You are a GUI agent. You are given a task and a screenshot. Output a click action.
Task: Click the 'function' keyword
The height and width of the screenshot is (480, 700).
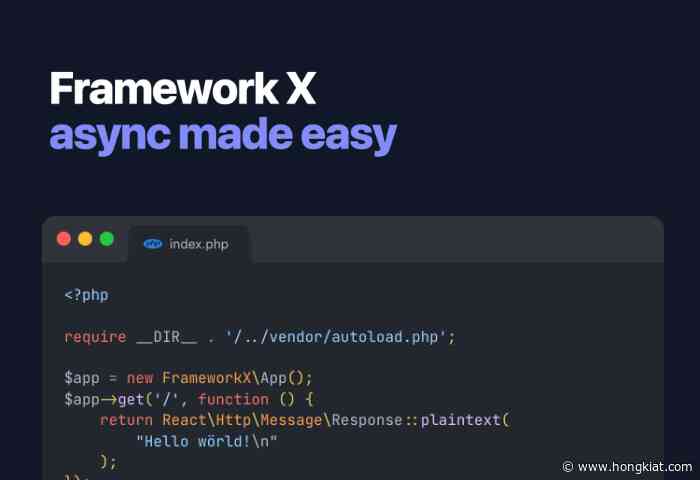click(233, 399)
